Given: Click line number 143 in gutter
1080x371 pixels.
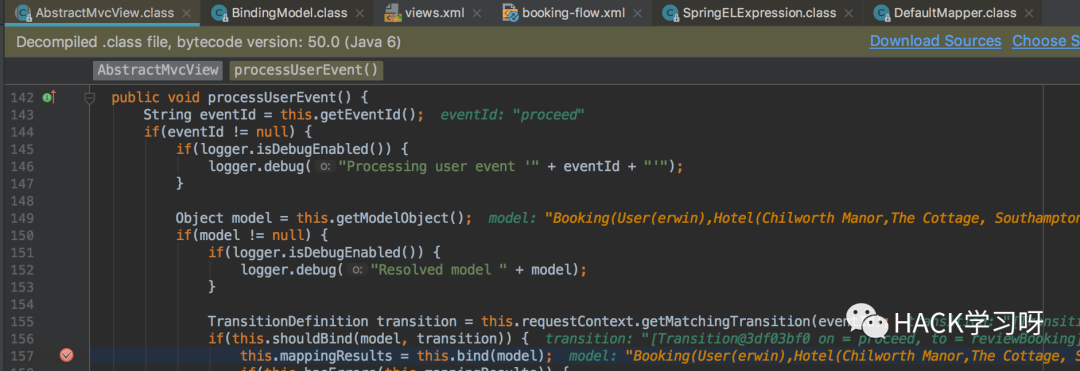Looking at the screenshot, I should 22,115.
